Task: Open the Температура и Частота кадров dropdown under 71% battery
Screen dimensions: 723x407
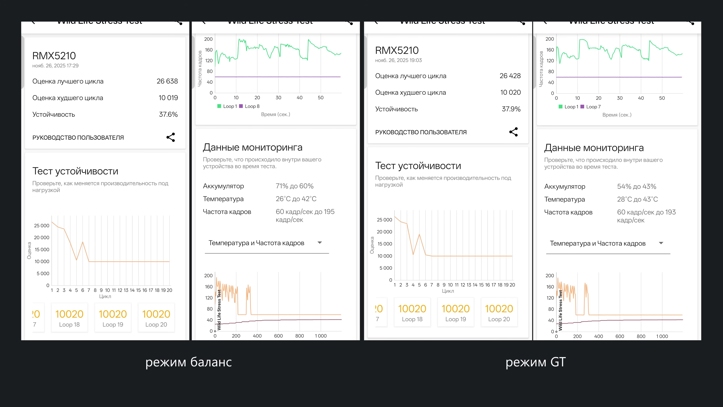Action: coord(267,243)
